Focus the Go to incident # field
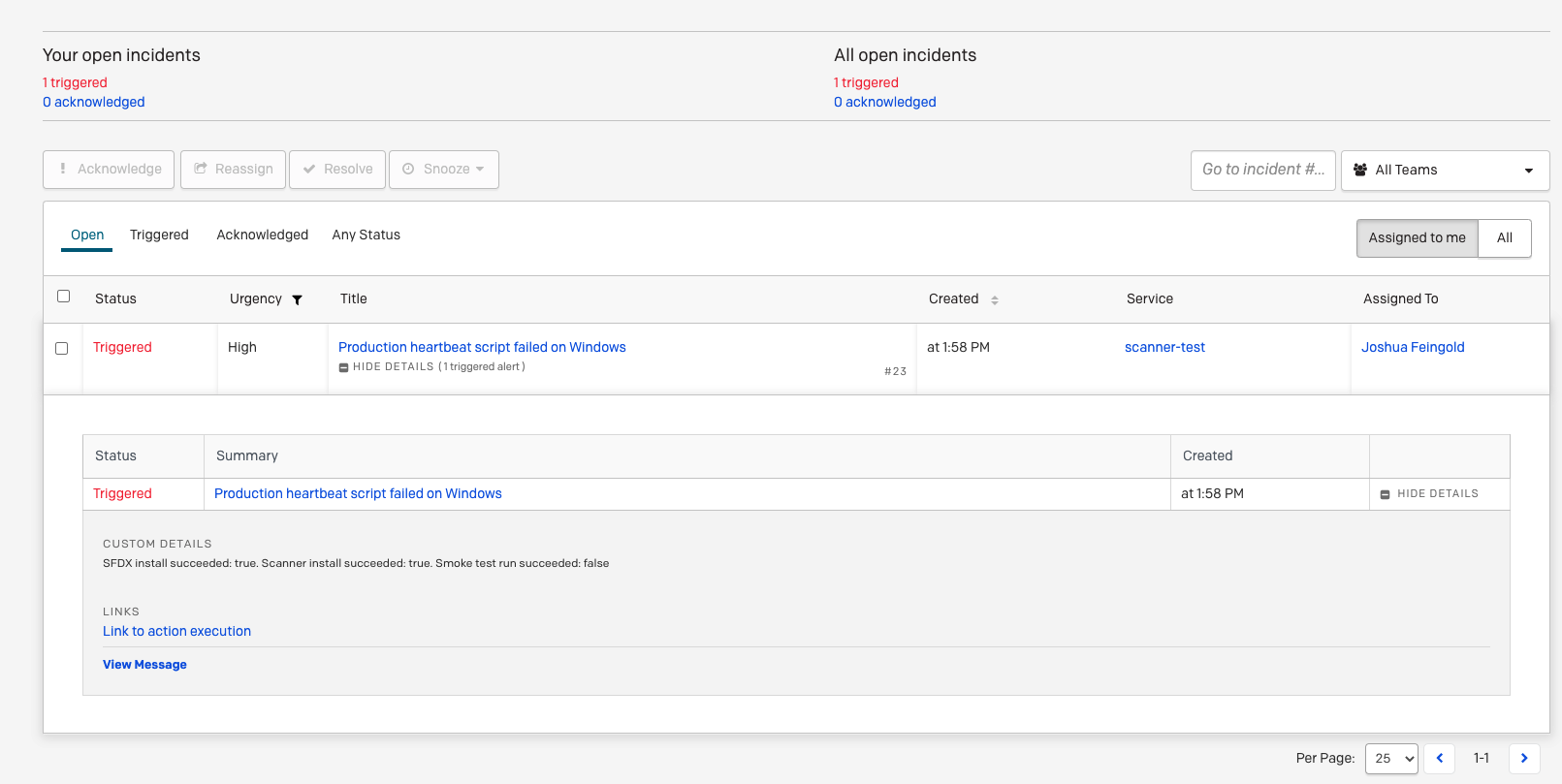 1263,171
